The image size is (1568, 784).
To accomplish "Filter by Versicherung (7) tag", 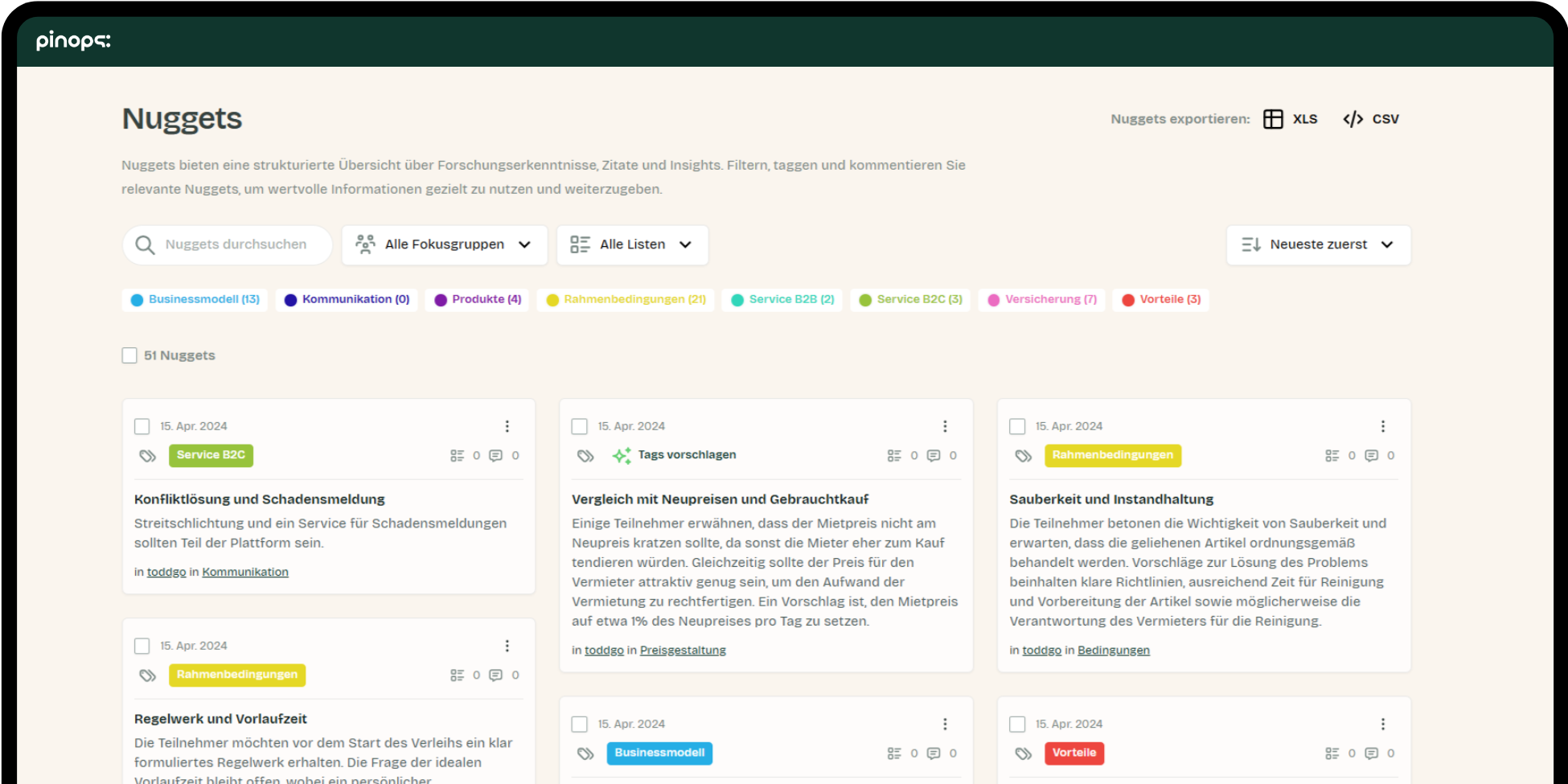I will (x=1042, y=299).
